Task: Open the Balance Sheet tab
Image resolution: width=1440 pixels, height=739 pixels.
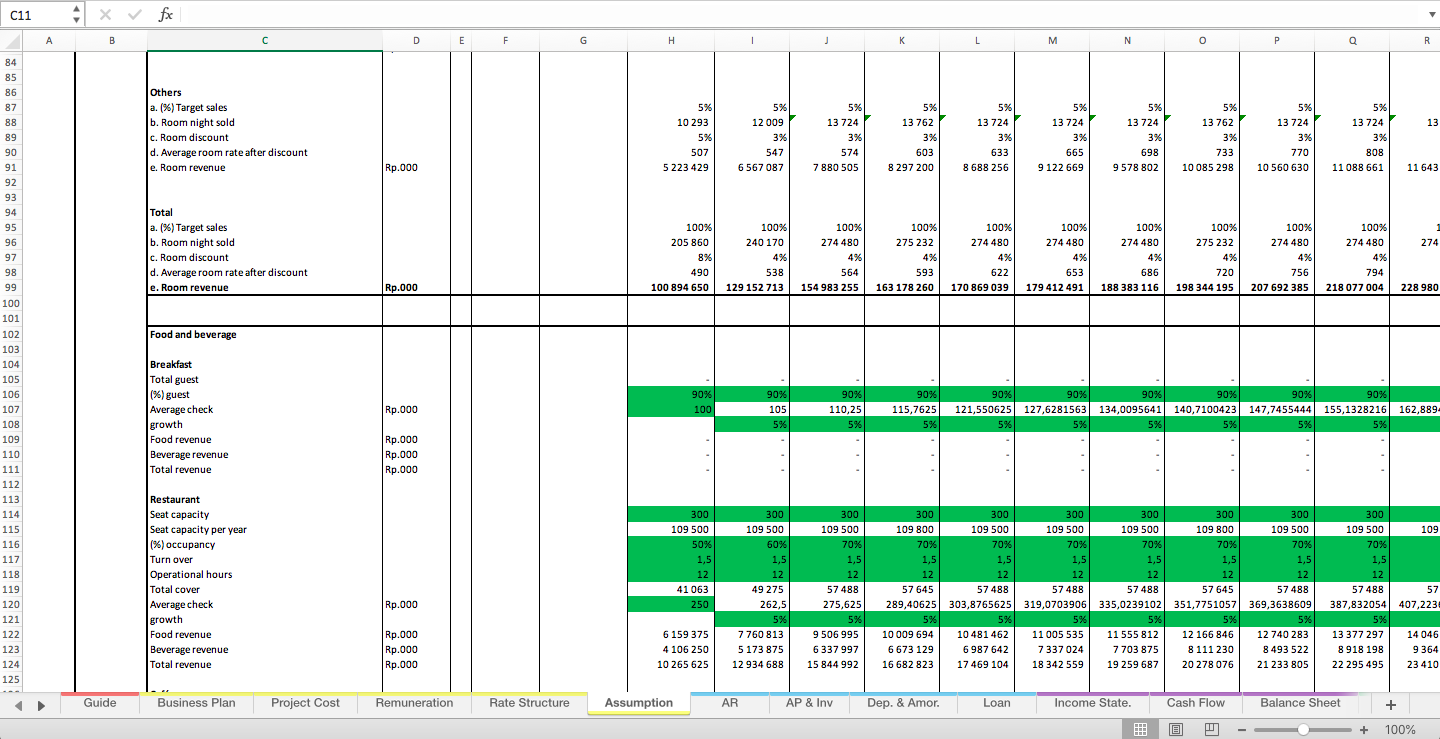Action: 1300,703
